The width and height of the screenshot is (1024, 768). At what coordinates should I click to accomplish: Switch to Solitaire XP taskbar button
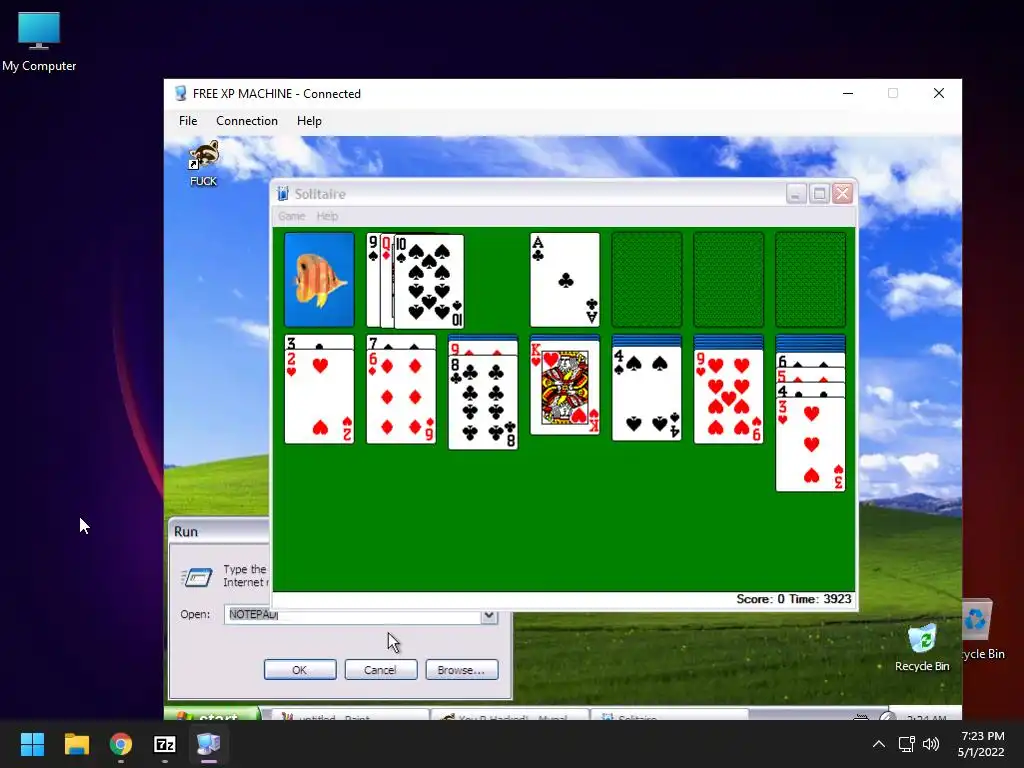point(669,716)
